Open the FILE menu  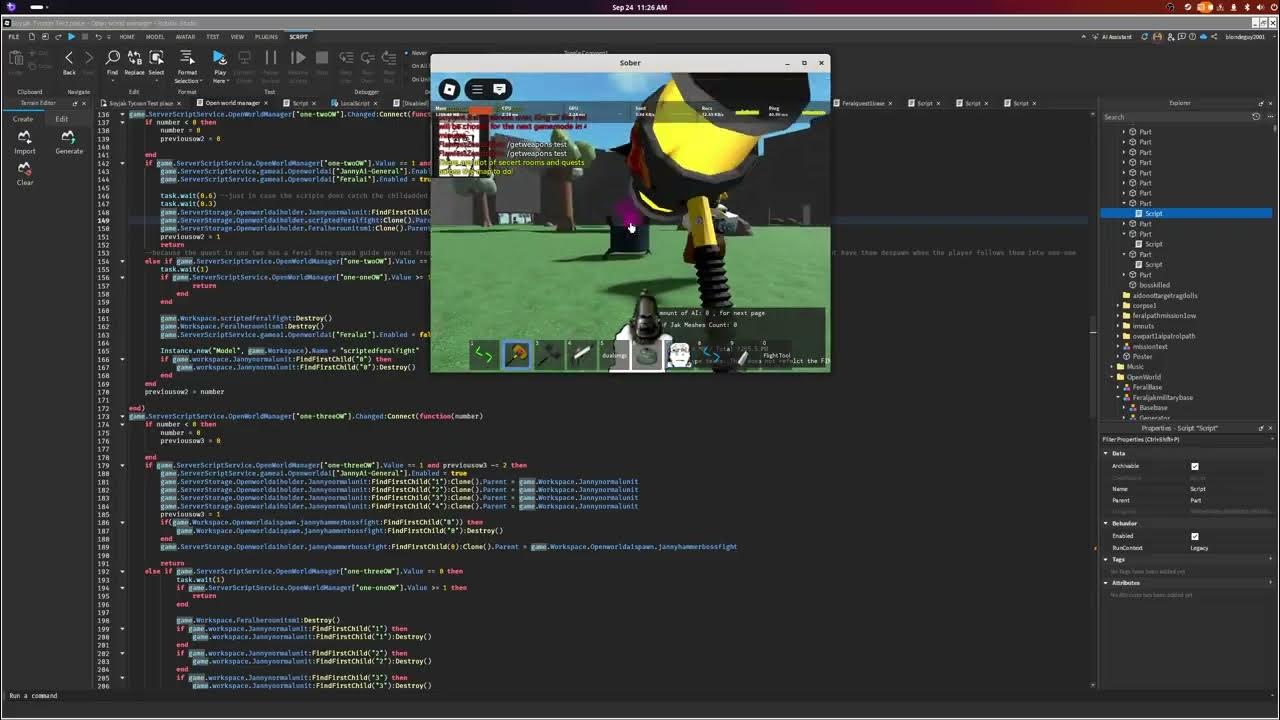14,37
